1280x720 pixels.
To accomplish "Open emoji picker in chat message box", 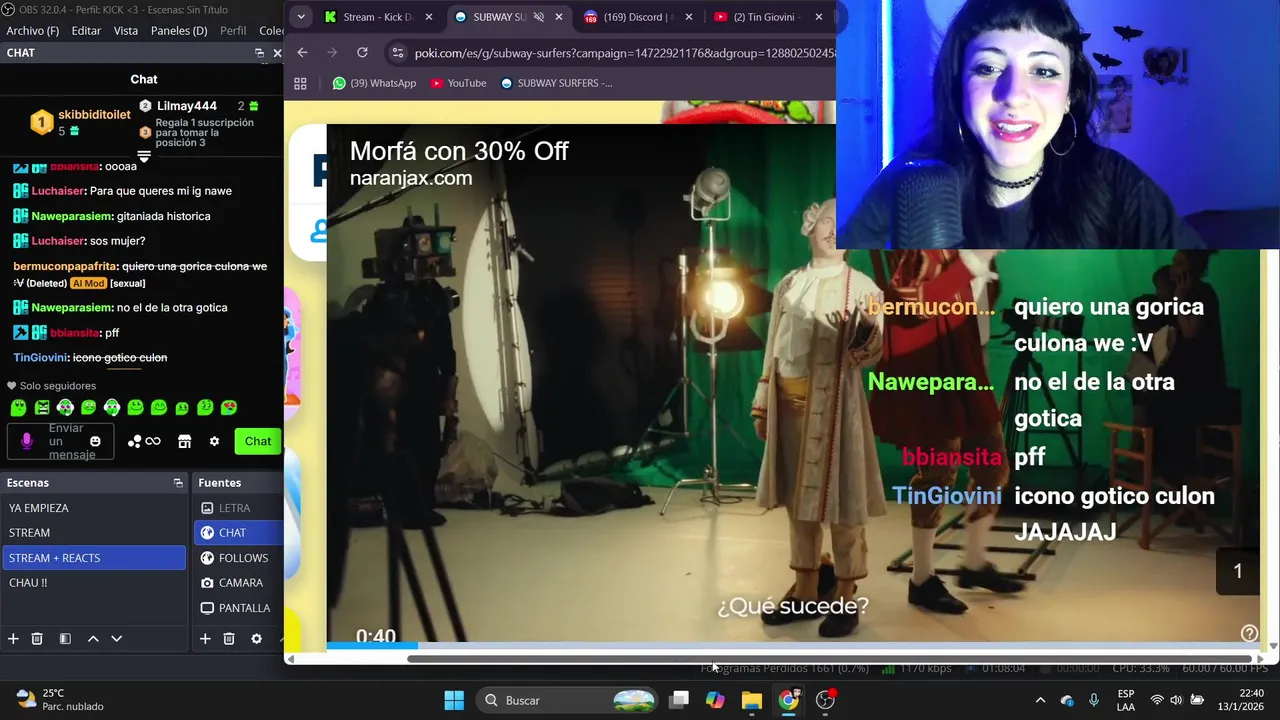I will pyautogui.click(x=95, y=441).
